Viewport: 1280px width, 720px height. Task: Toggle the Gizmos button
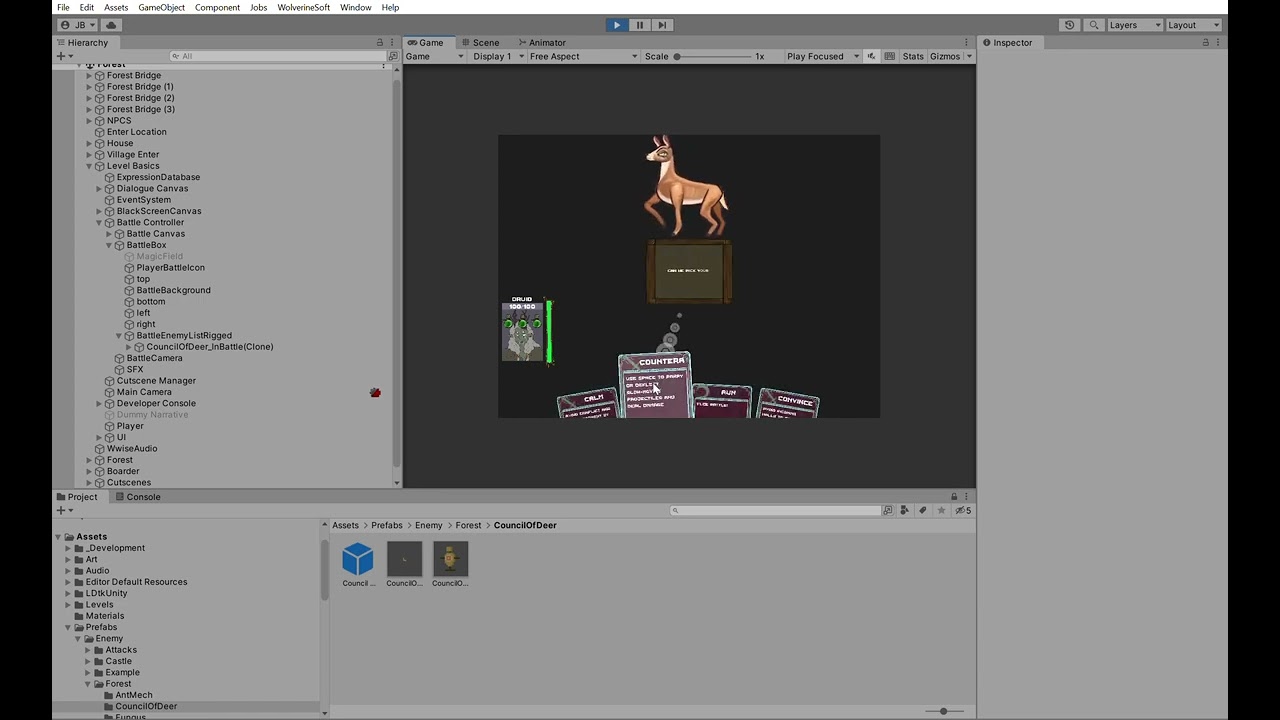point(945,57)
